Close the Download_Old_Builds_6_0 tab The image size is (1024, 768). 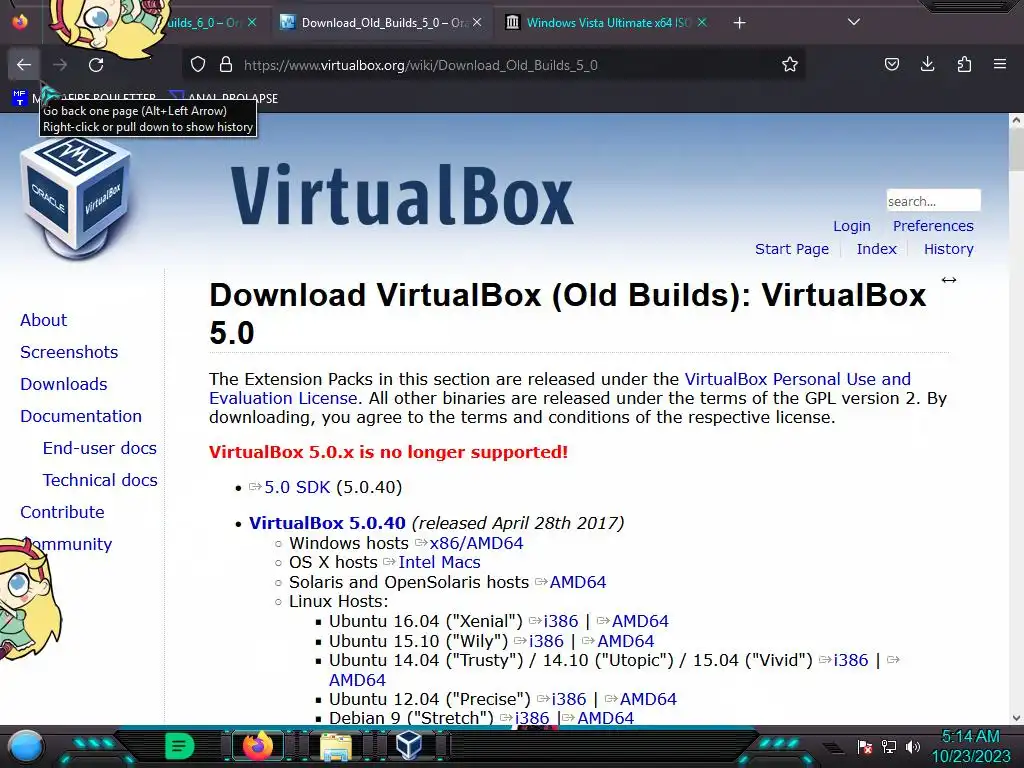252,23
